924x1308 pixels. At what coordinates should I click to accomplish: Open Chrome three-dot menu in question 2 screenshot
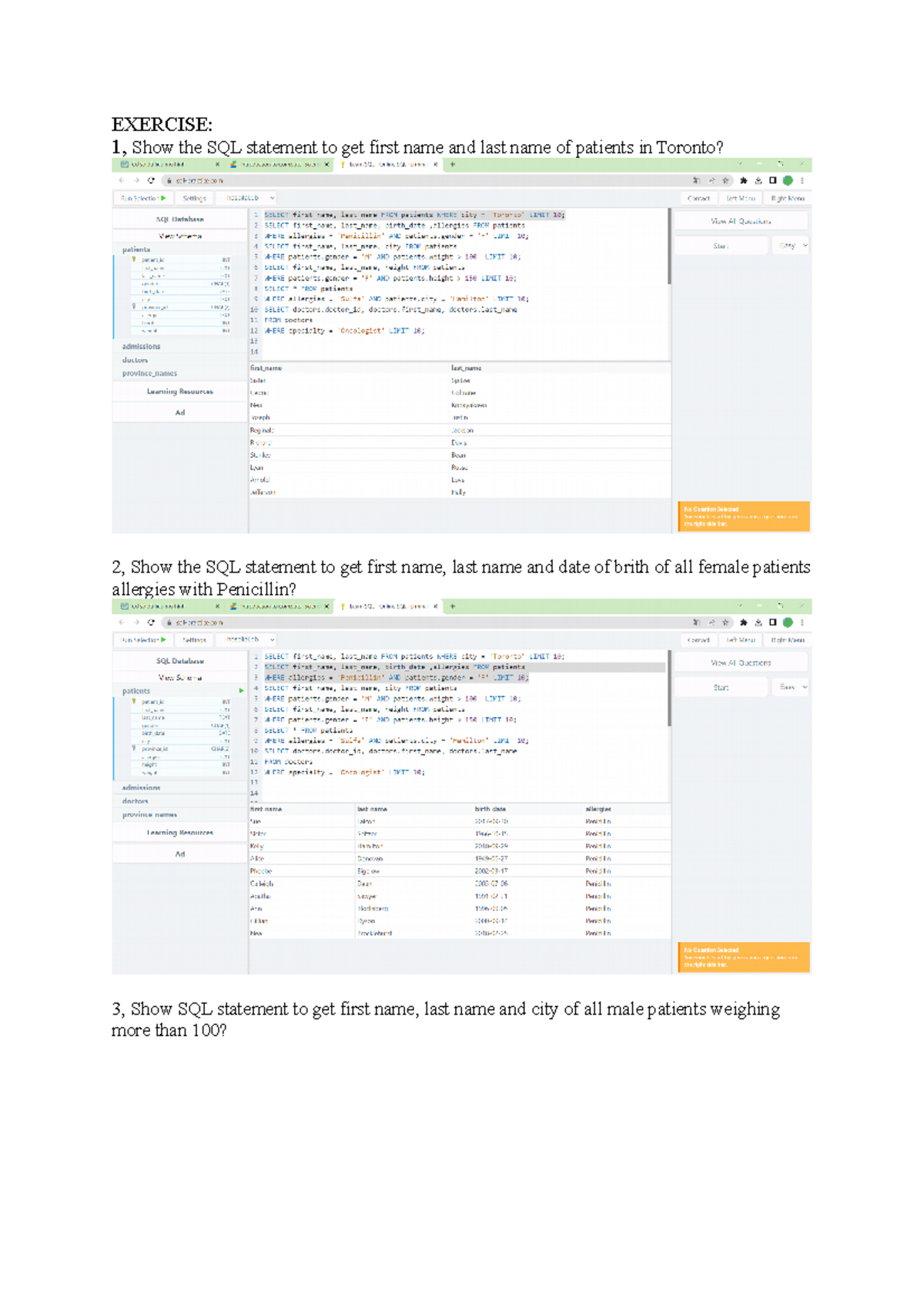click(802, 622)
